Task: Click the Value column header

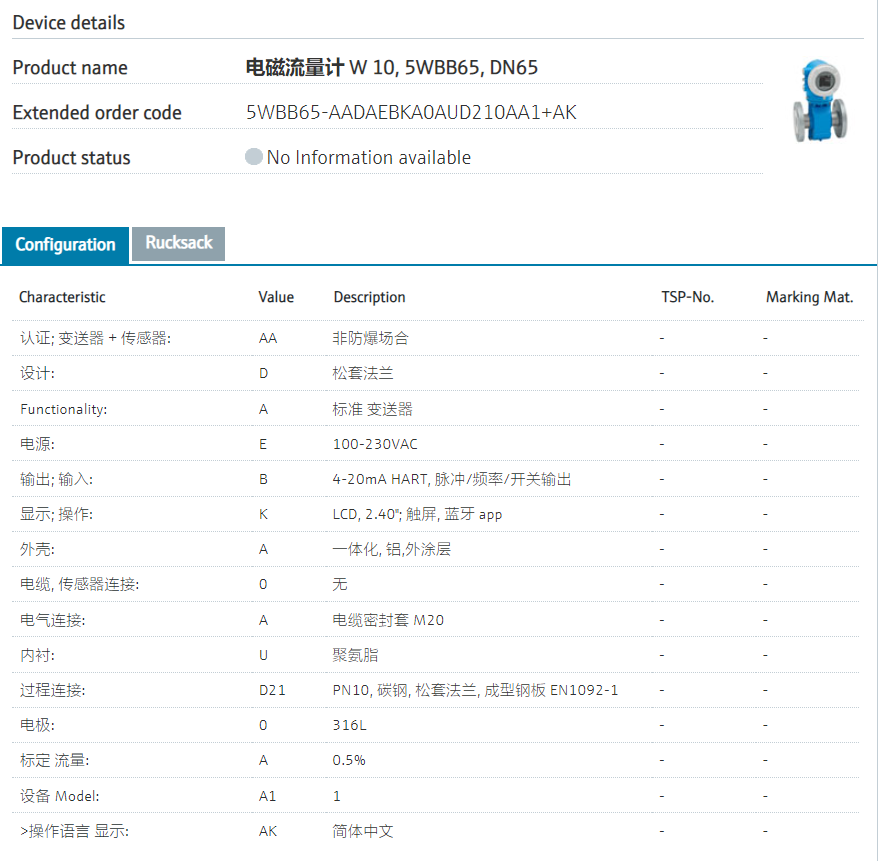Action: tap(276, 297)
